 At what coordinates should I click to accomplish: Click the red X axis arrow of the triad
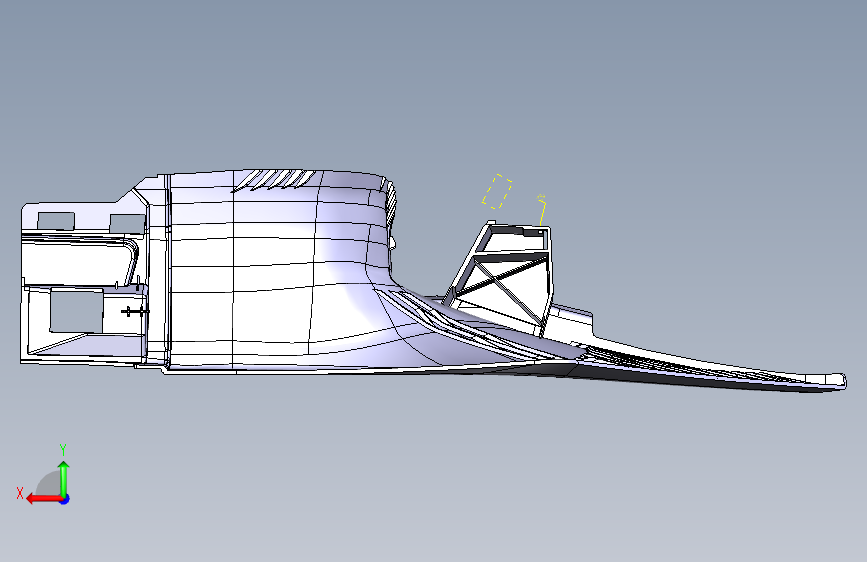(44, 499)
